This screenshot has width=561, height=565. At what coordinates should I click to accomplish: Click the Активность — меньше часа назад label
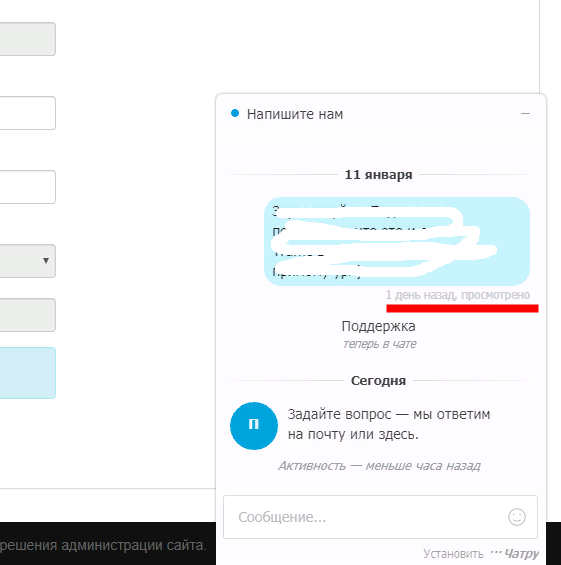tap(379, 466)
